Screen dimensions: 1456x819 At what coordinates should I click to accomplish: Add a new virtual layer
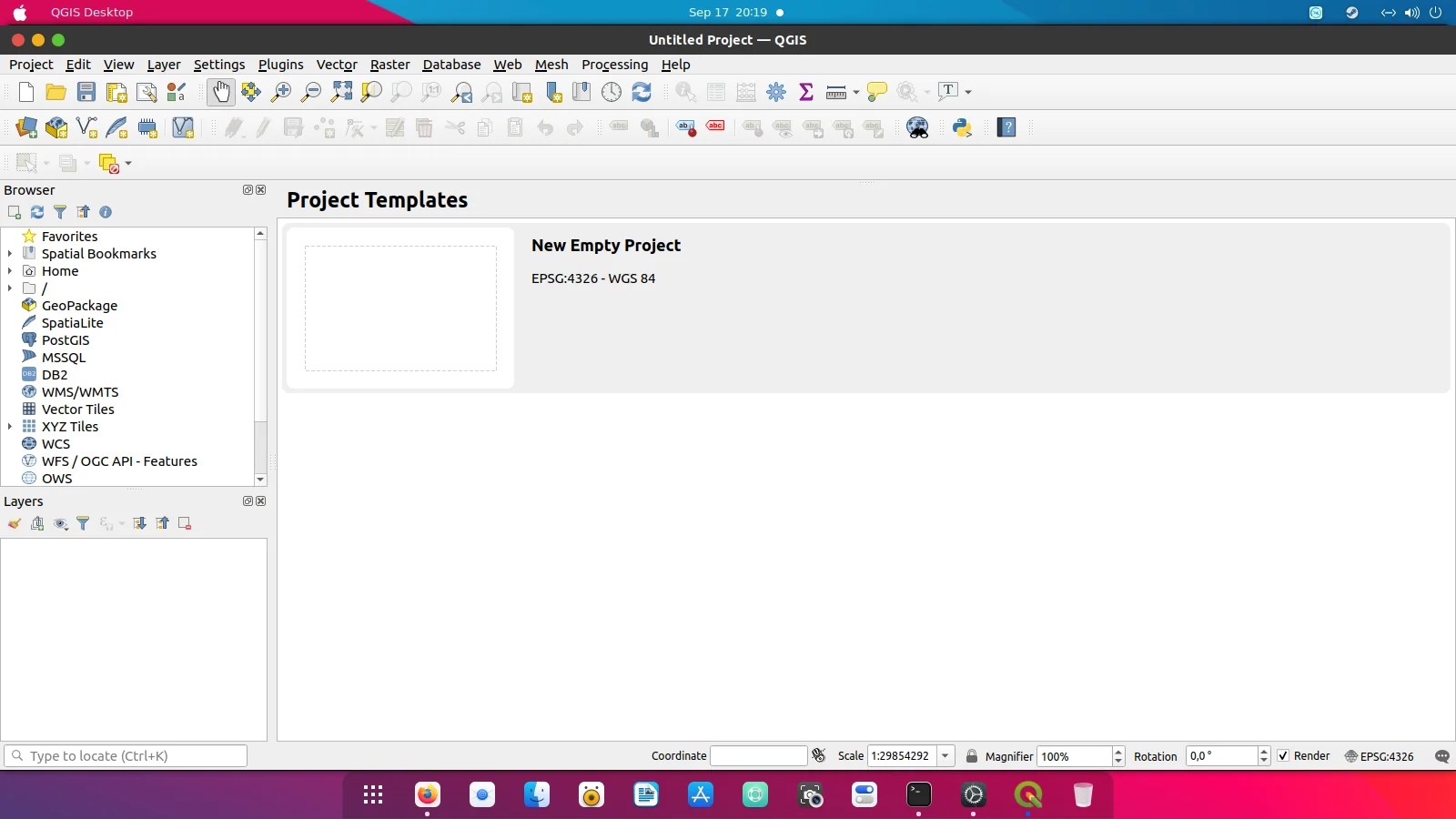183,127
